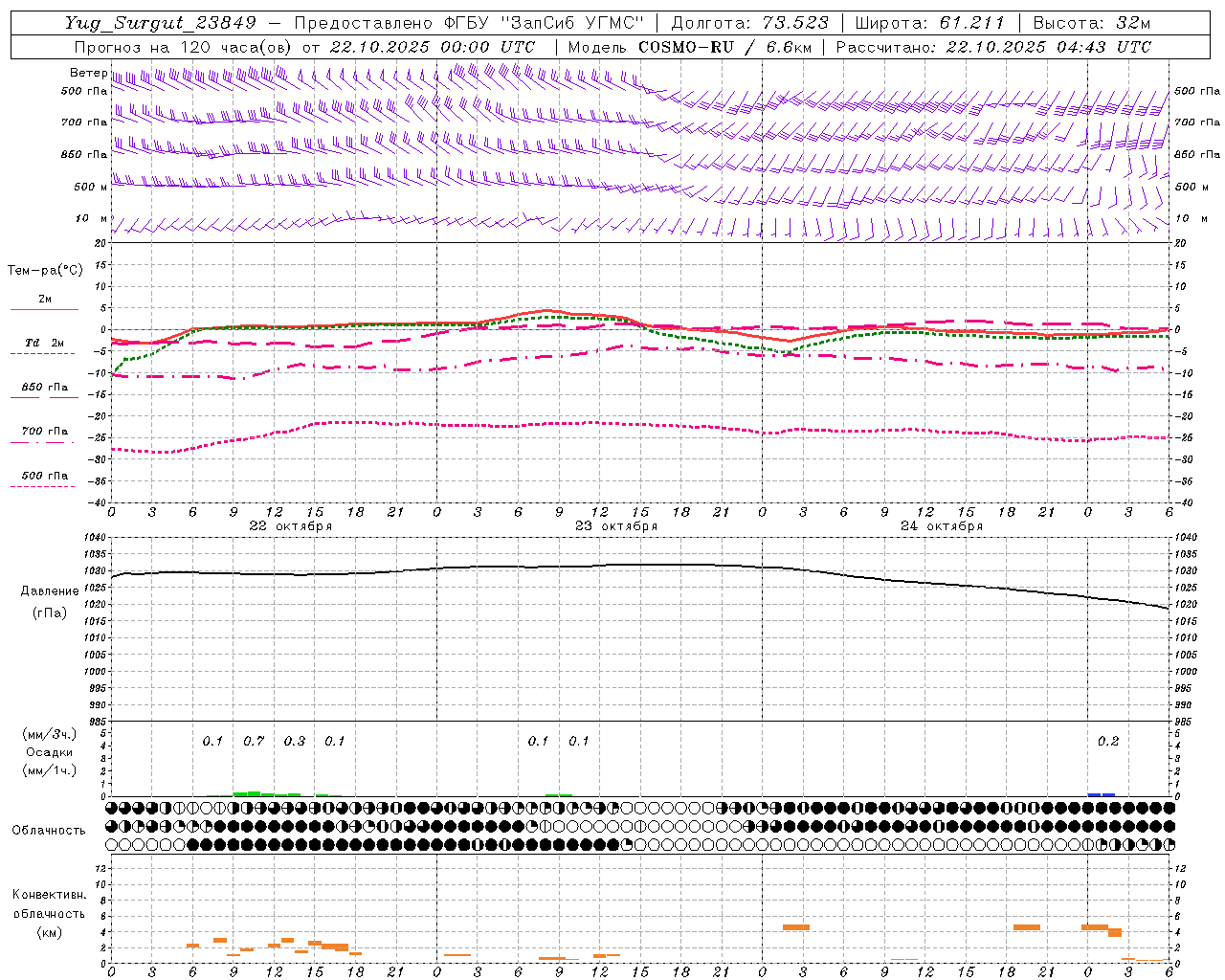
Task: Click the 500 гПа legend entry above dotted pink line
Action: pyautogui.click(x=44, y=476)
